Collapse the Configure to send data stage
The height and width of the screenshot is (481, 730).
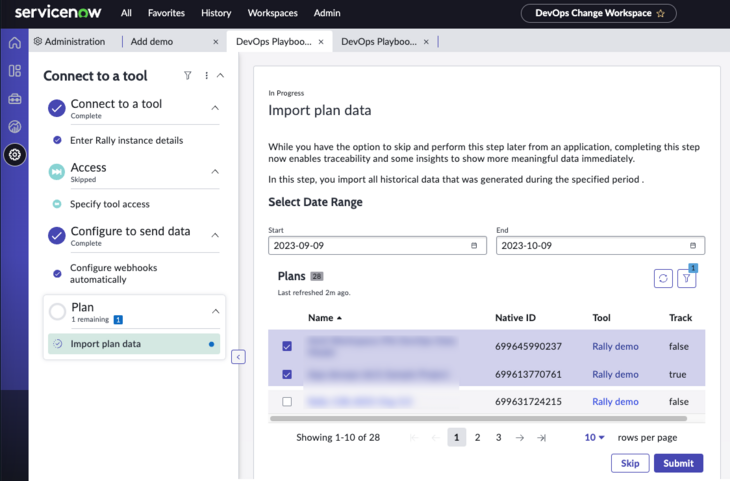(215, 235)
